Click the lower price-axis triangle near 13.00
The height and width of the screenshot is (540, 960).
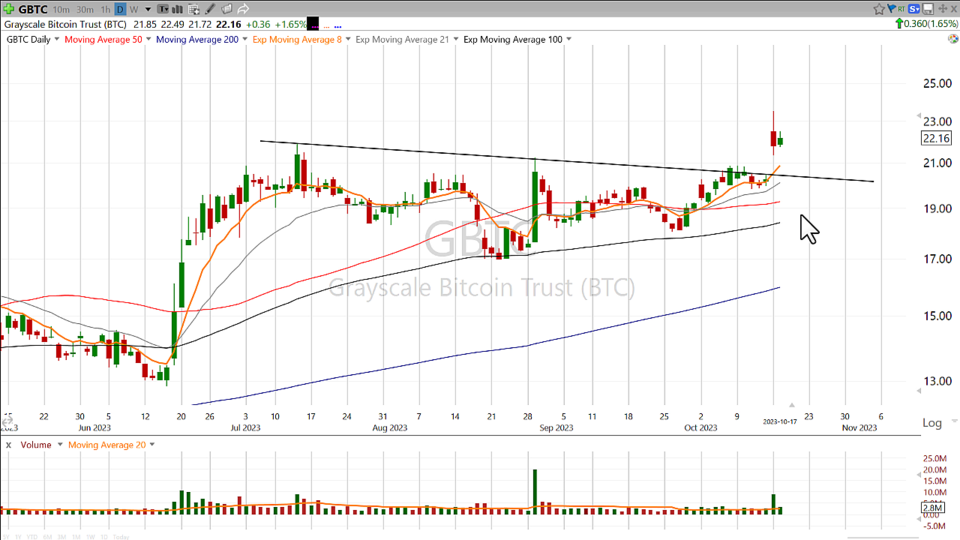tap(918, 391)
